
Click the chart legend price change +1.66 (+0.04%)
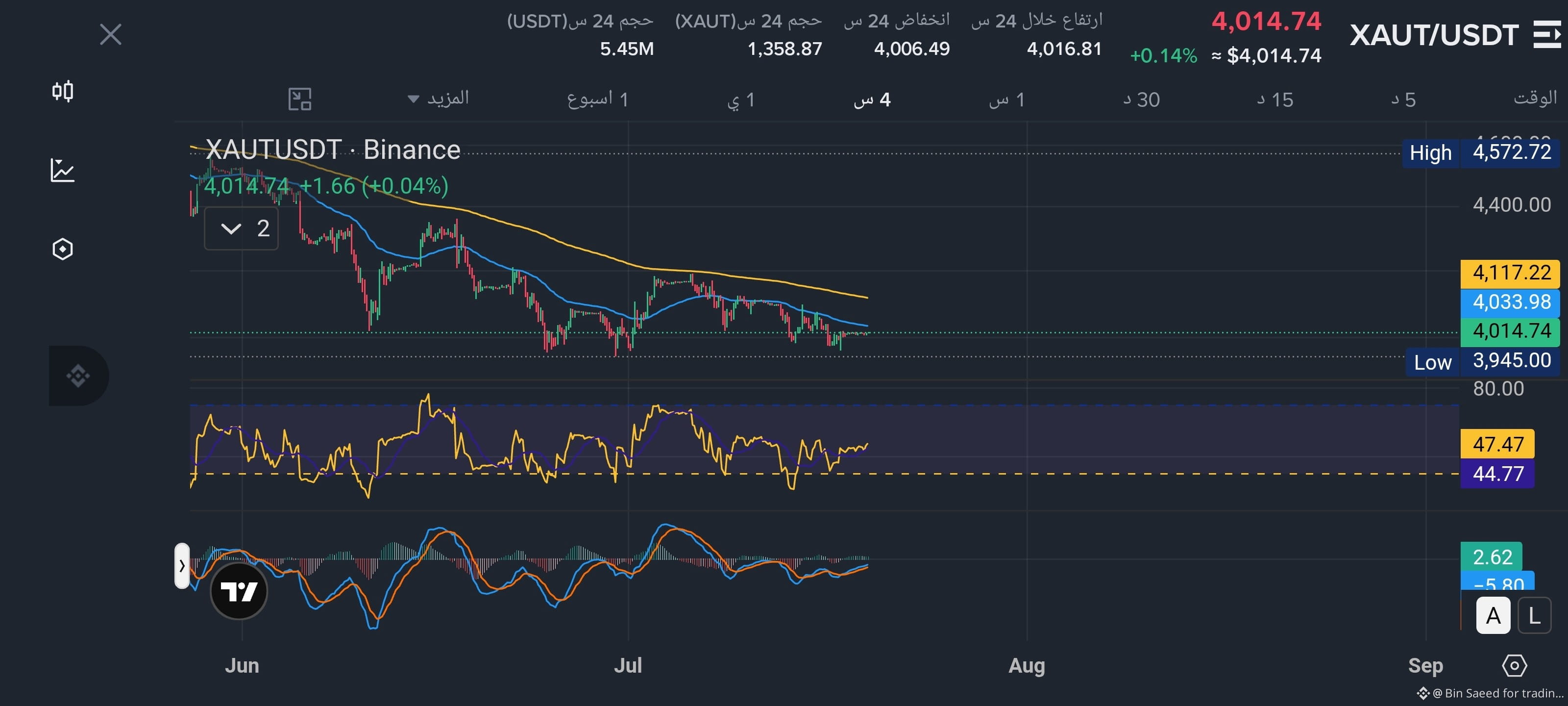pyautogui.click(x=374, y=186)
